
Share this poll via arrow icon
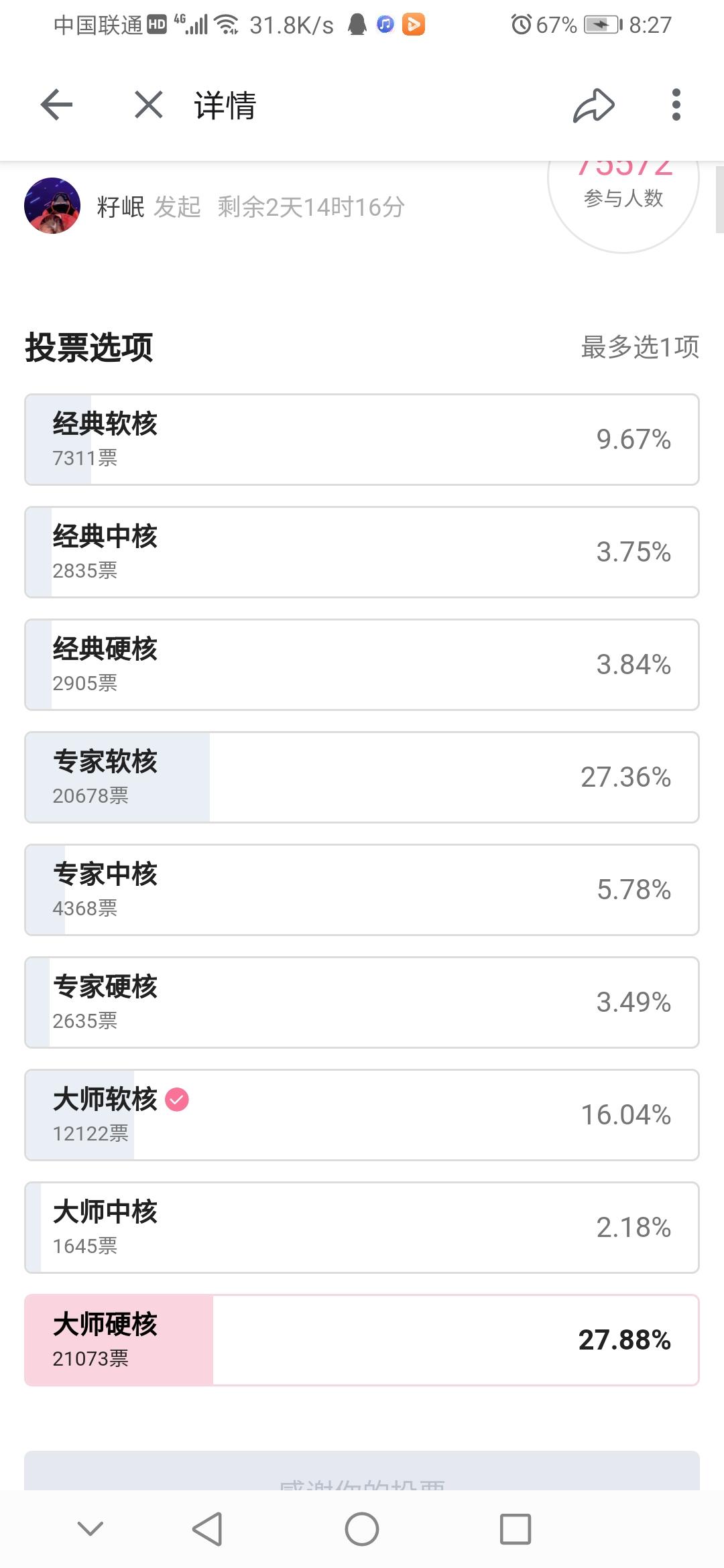pos(594,105)
